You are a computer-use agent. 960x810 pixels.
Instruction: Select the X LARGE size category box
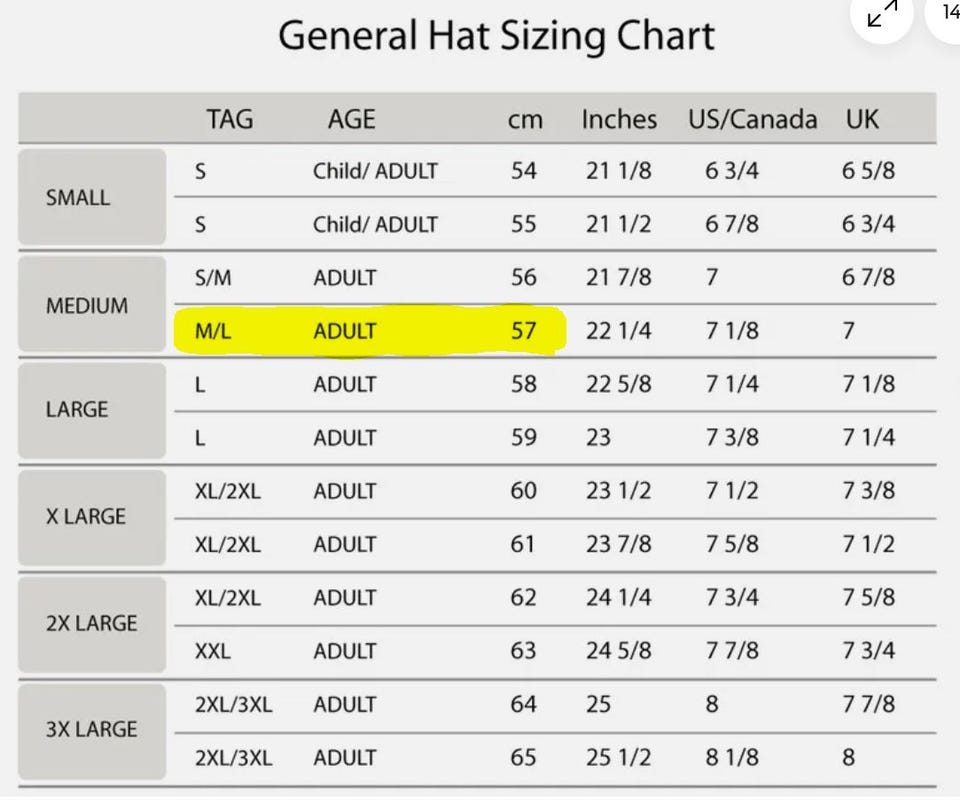pos(92,517)
